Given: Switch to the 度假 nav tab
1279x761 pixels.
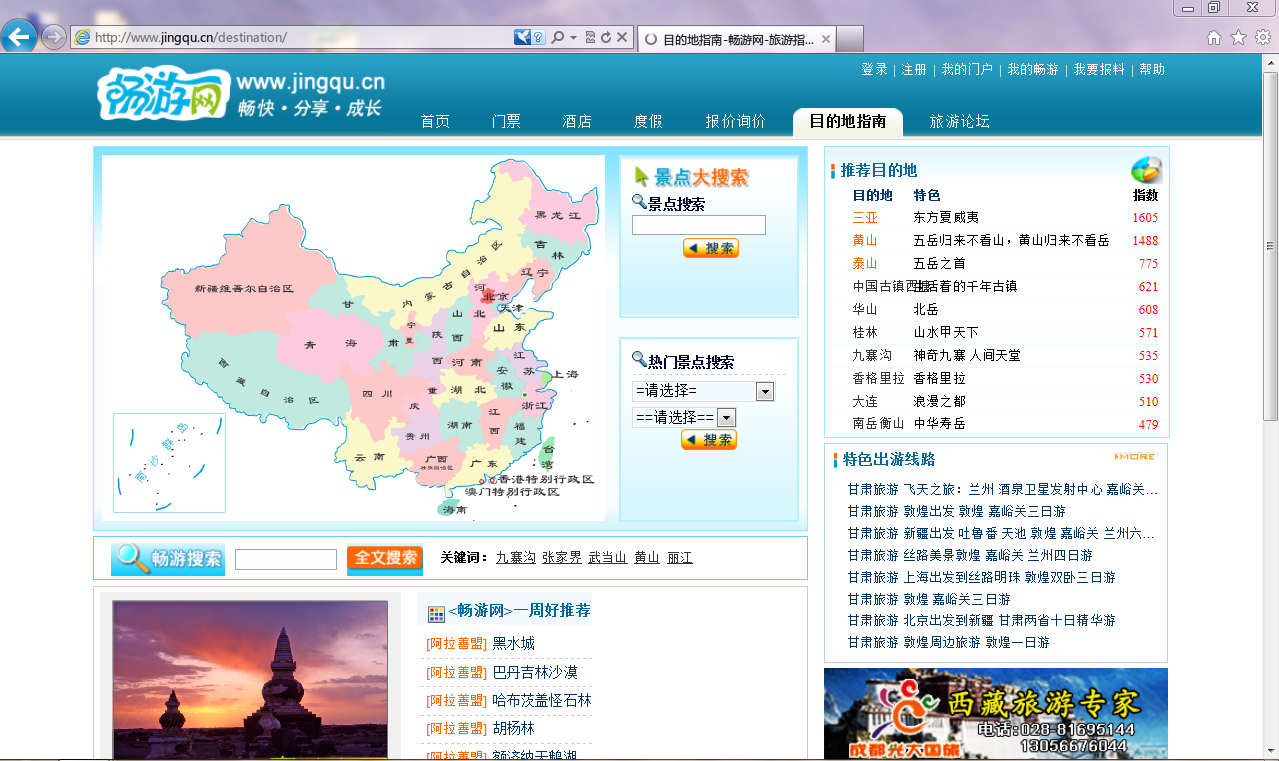Looking at the screenshot, I should [x=648, y=121].
